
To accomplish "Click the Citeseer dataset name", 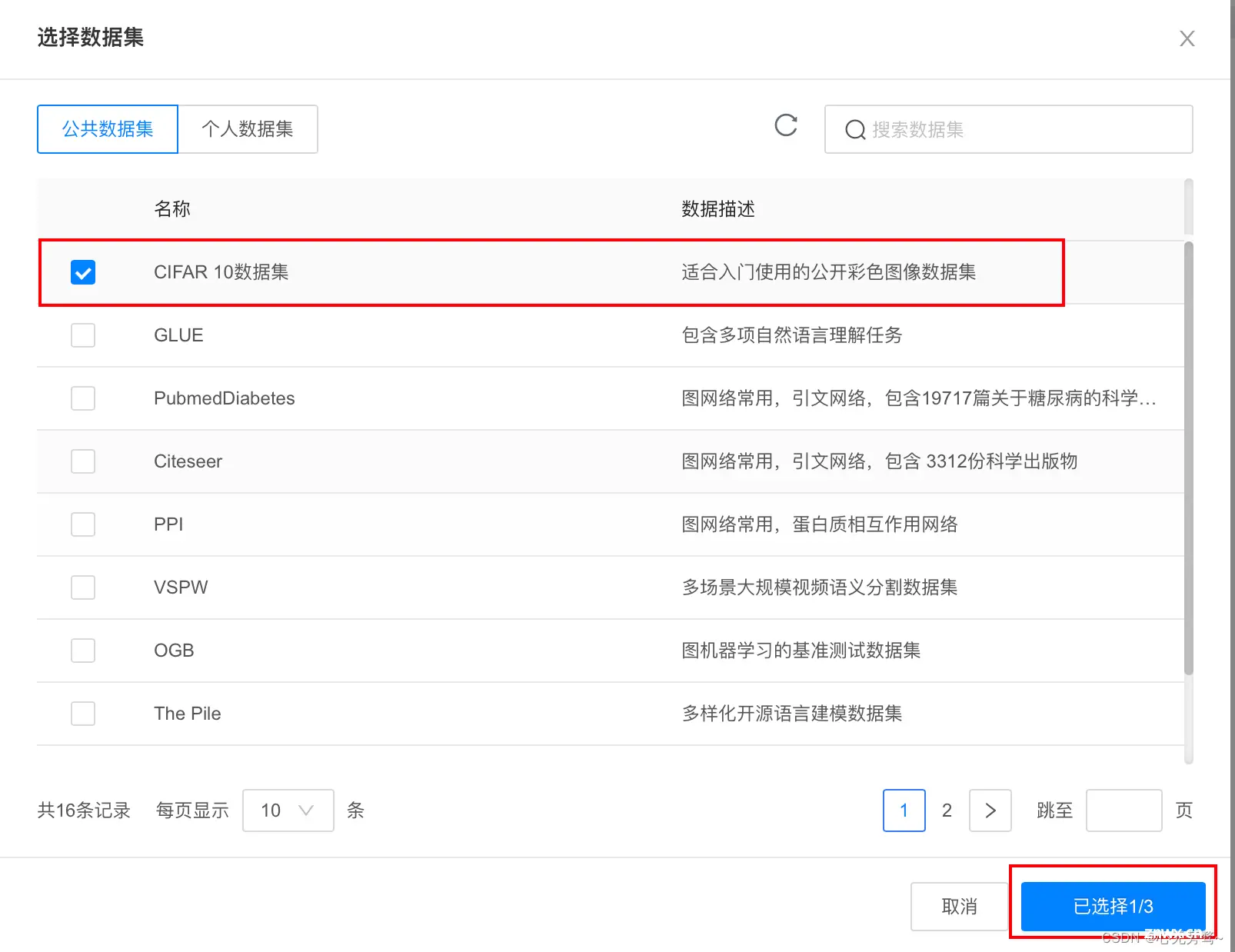I will point(188,461).
